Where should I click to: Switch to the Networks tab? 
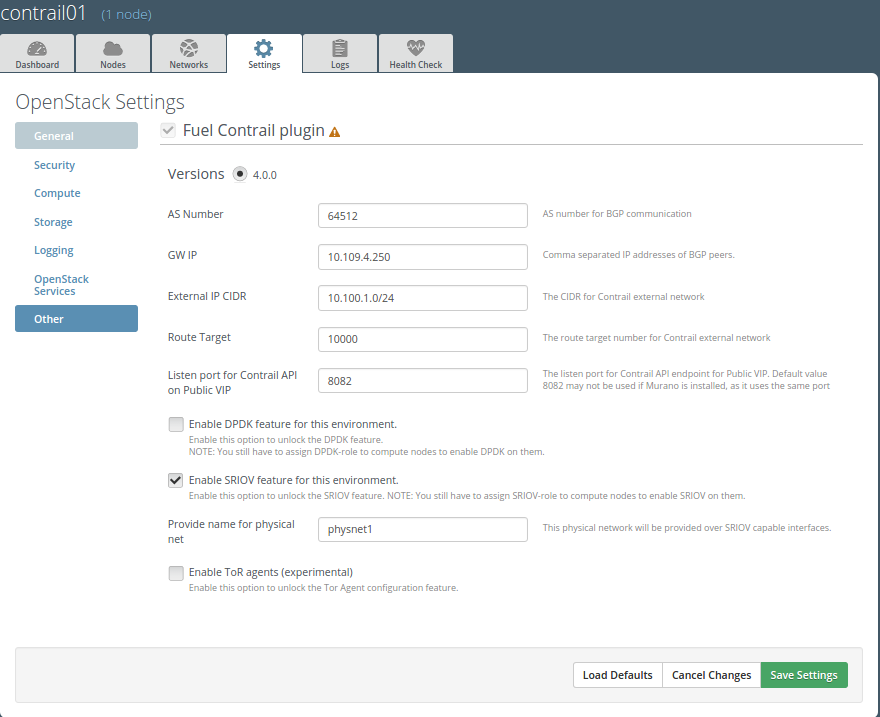(189, 54)
